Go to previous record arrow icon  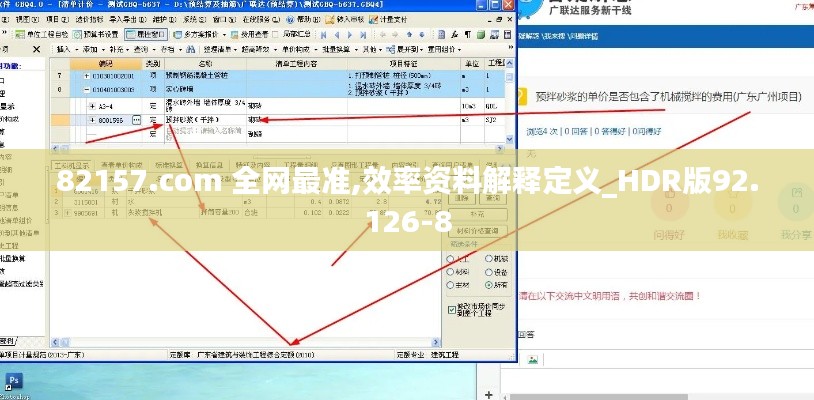pos(336,35)
